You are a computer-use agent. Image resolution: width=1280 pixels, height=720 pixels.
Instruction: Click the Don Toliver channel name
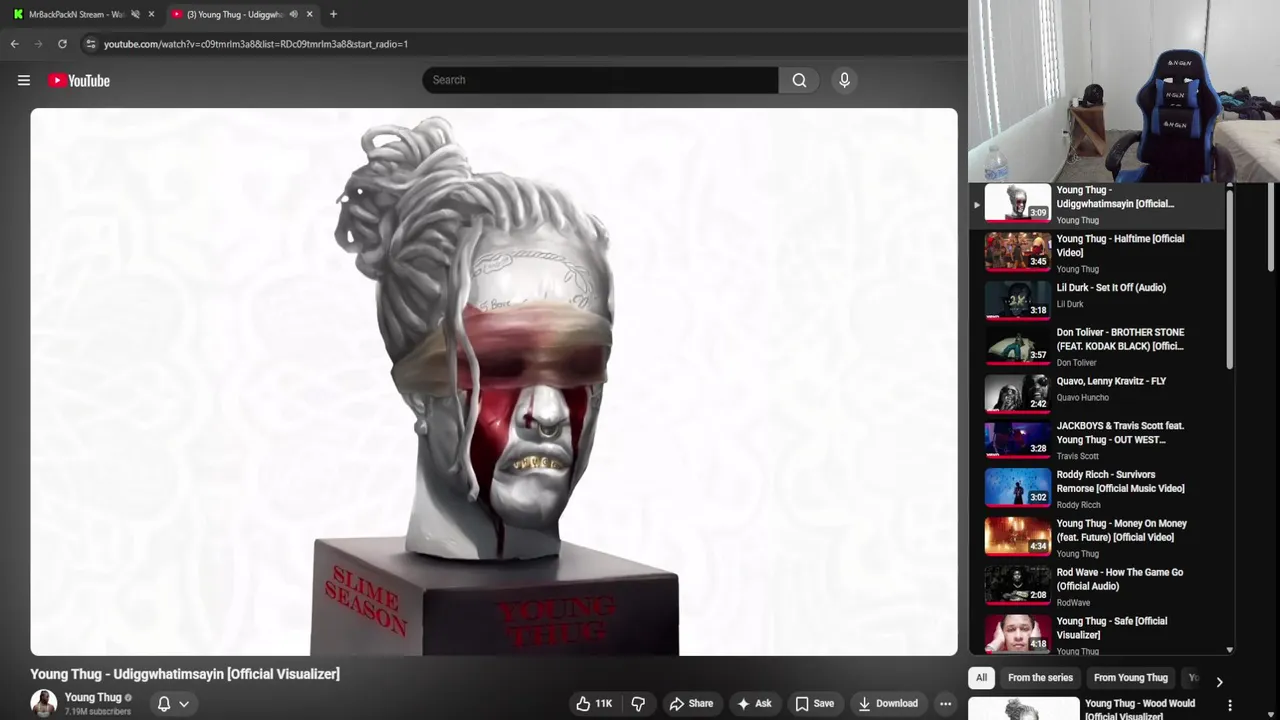1077,363
